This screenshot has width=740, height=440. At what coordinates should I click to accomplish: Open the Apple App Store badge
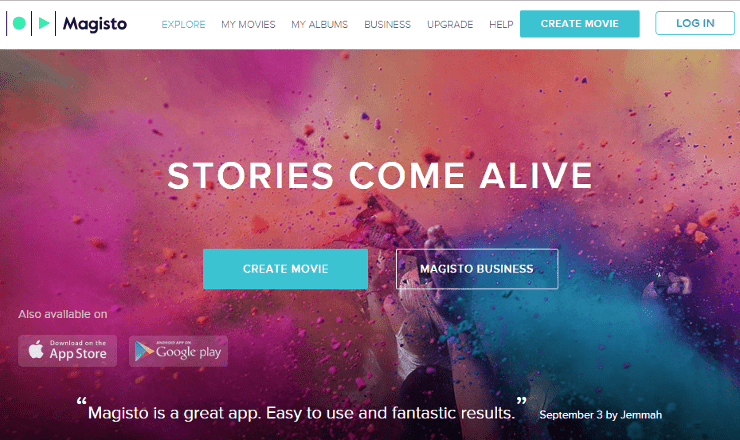pyautogui.click(x=67, y=351)
